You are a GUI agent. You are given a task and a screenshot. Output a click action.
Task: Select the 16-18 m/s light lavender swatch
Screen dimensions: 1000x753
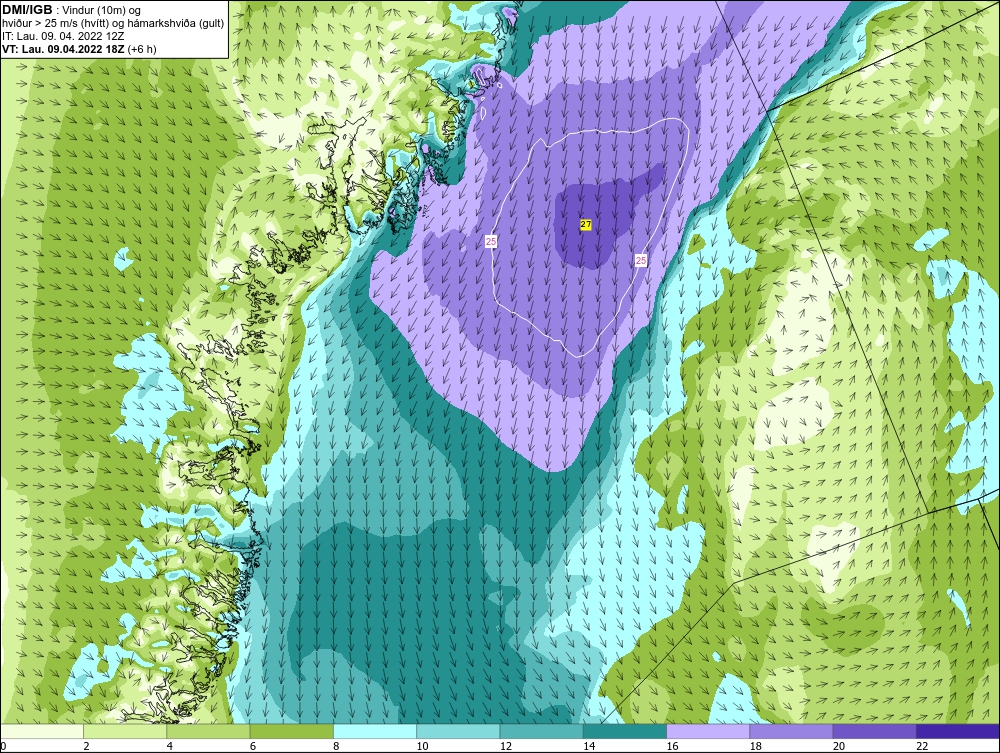[x=708, y=731]
